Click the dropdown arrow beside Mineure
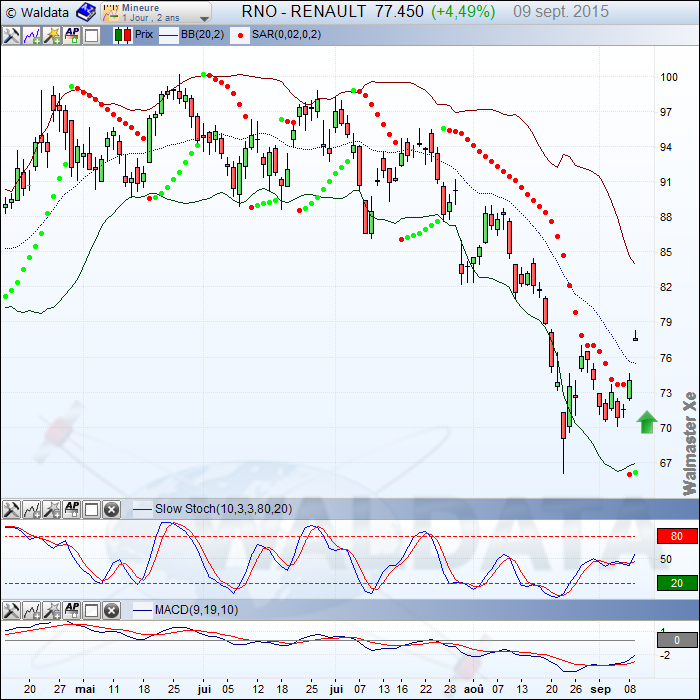The width and height of the screenshot is (700, 700). point(204,19)
